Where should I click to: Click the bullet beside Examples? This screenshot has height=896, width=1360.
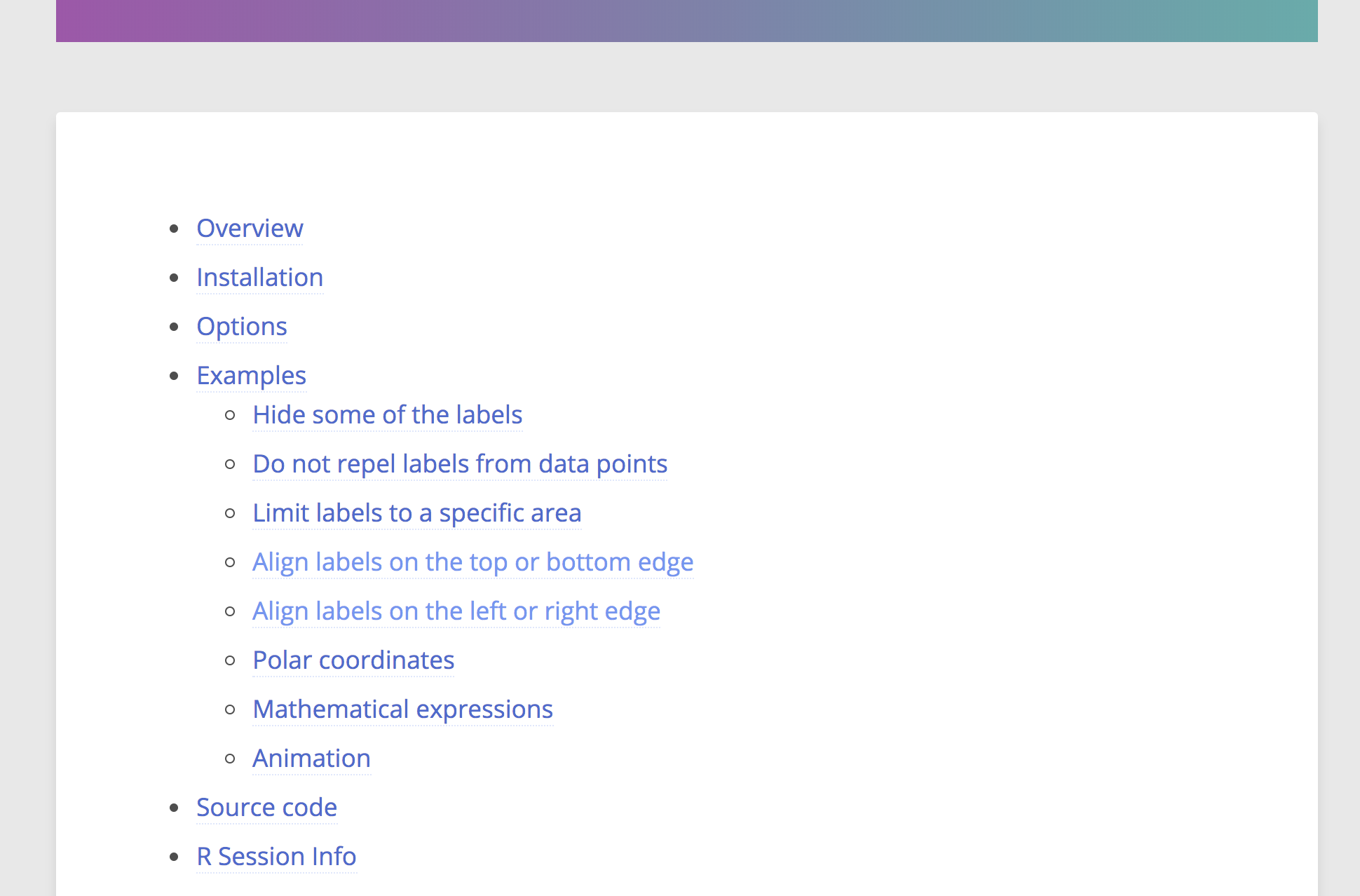pyautogui.click(x=174, y=376)
